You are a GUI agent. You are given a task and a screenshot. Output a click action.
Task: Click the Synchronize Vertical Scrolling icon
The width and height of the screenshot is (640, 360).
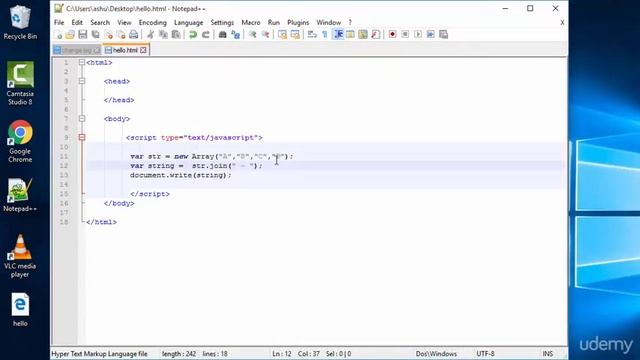[282, 35]
